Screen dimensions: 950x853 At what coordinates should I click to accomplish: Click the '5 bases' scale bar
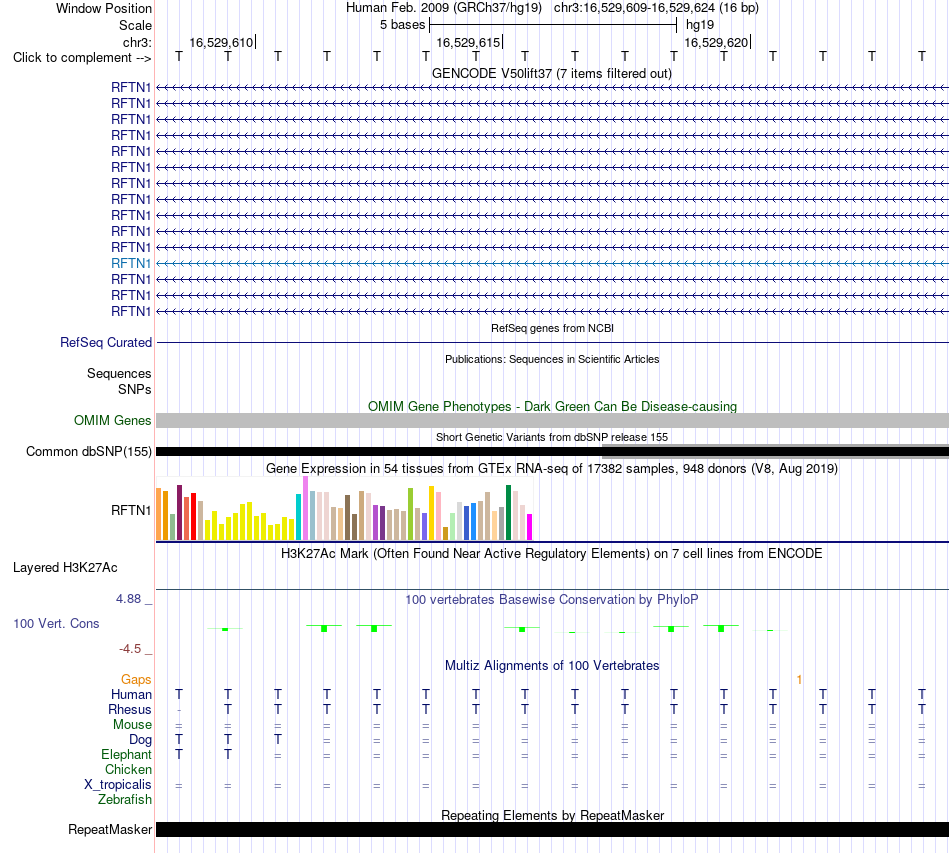(553, 25)
